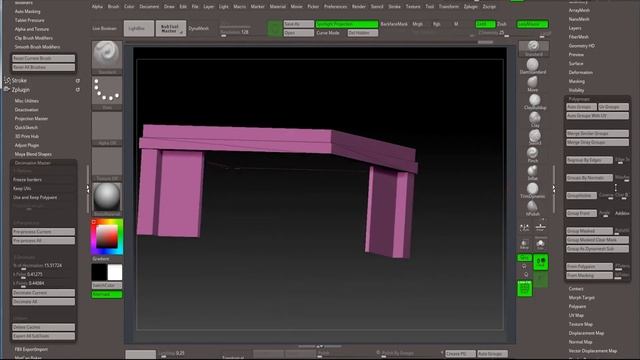Expand the Misc Utilities subpalette

coord(27,101)
